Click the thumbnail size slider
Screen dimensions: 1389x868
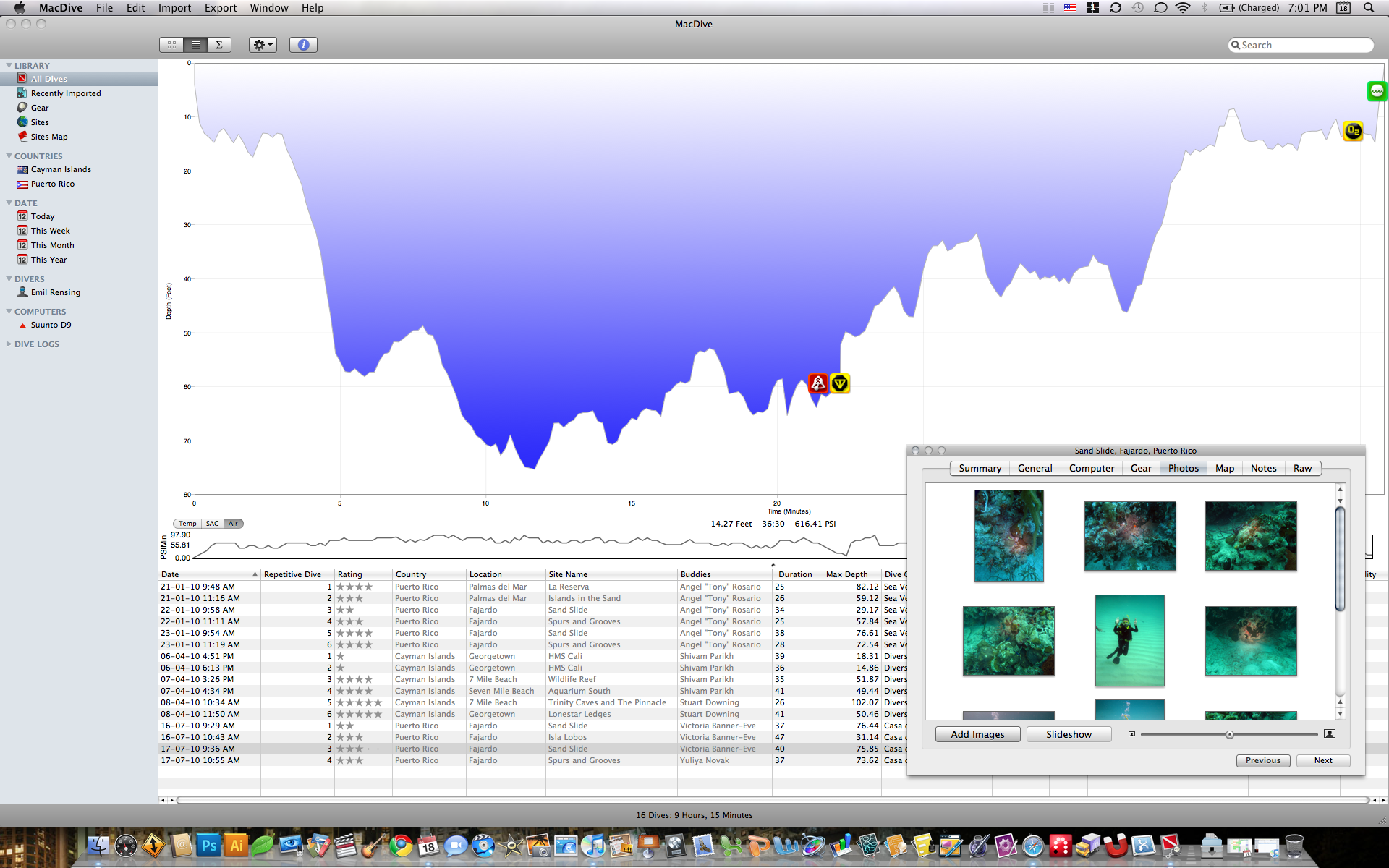(1229, 734)
